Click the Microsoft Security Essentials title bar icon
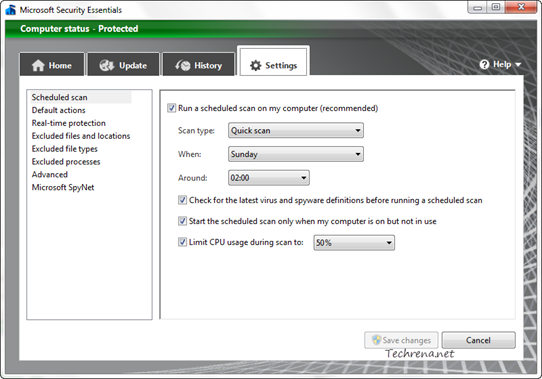This screenshot has width=542, height=379. pyautogui.click(x=11, y=10)
